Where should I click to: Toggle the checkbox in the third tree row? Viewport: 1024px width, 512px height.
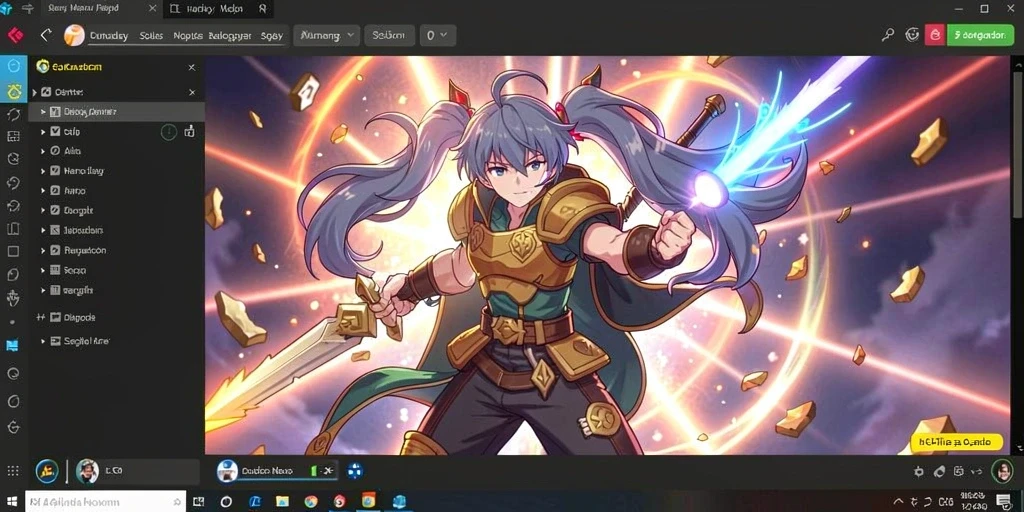tap(56, 132)
